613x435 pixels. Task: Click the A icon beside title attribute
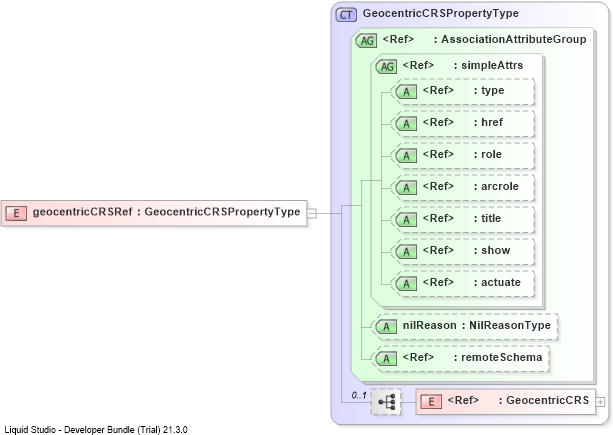[x=406, y=220]
